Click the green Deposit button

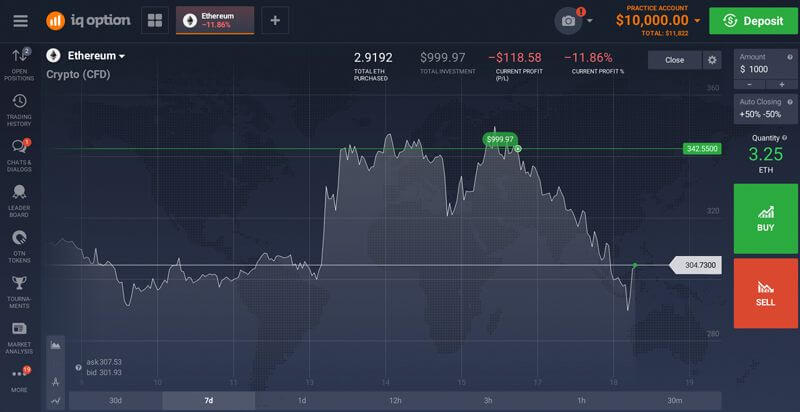coord(754,21)
